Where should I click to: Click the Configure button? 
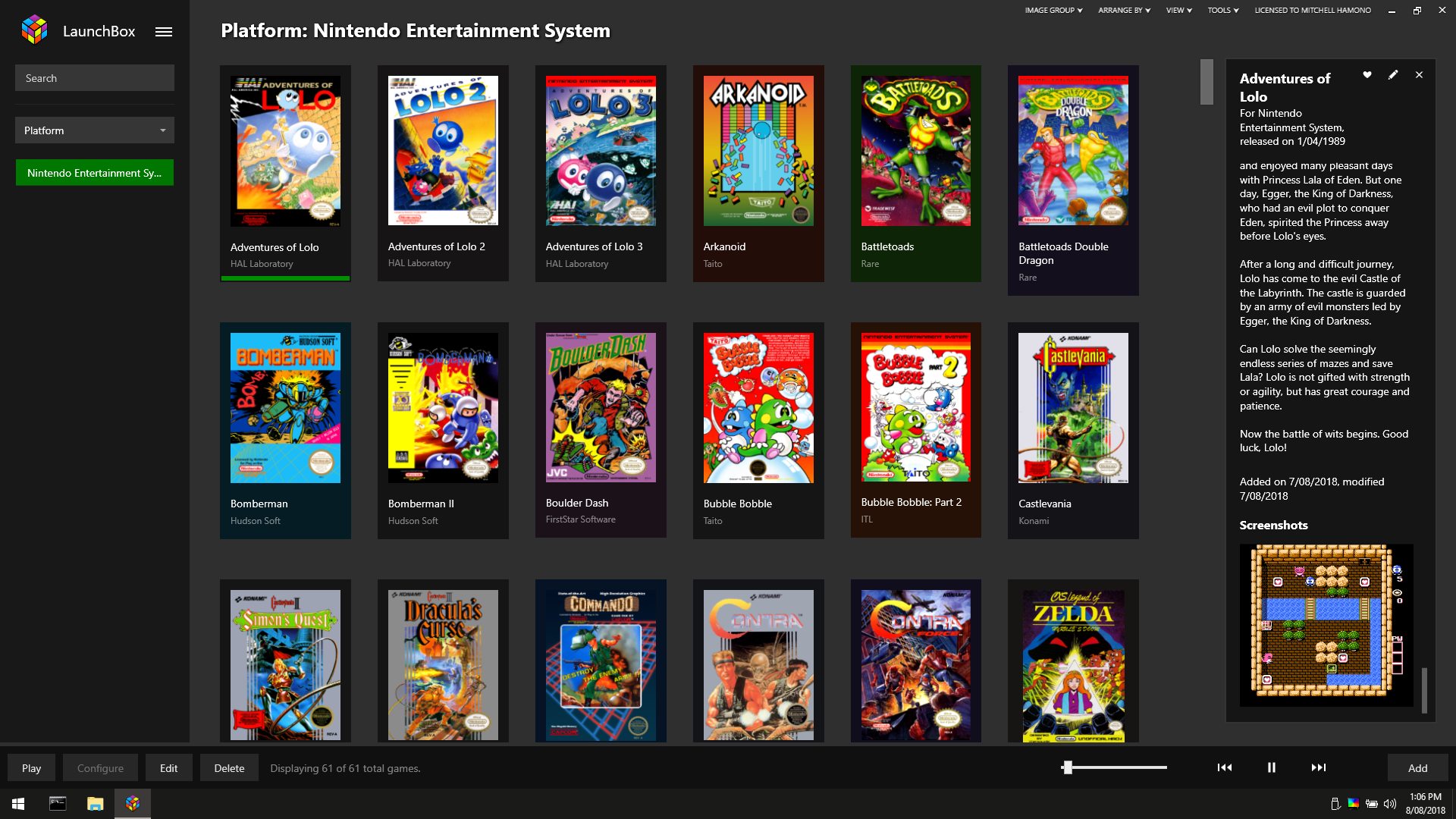tap(100, 768)
